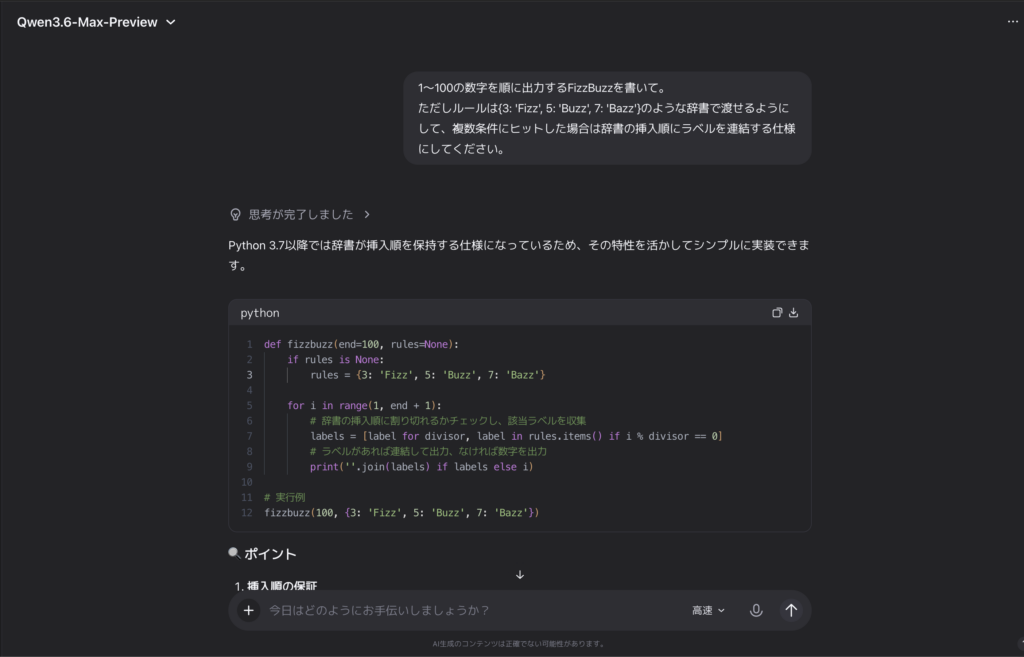Click the ellipsis icon at top right

(x=1012, y=21)
